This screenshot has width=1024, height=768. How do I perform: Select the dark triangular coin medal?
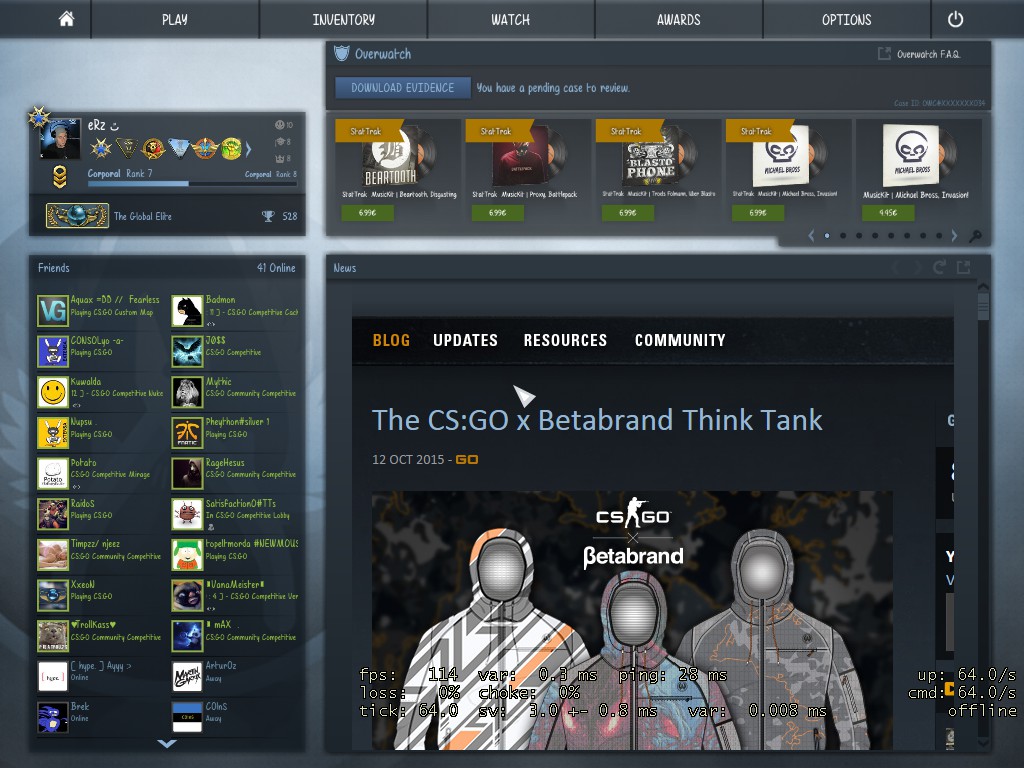click(127, 148)
